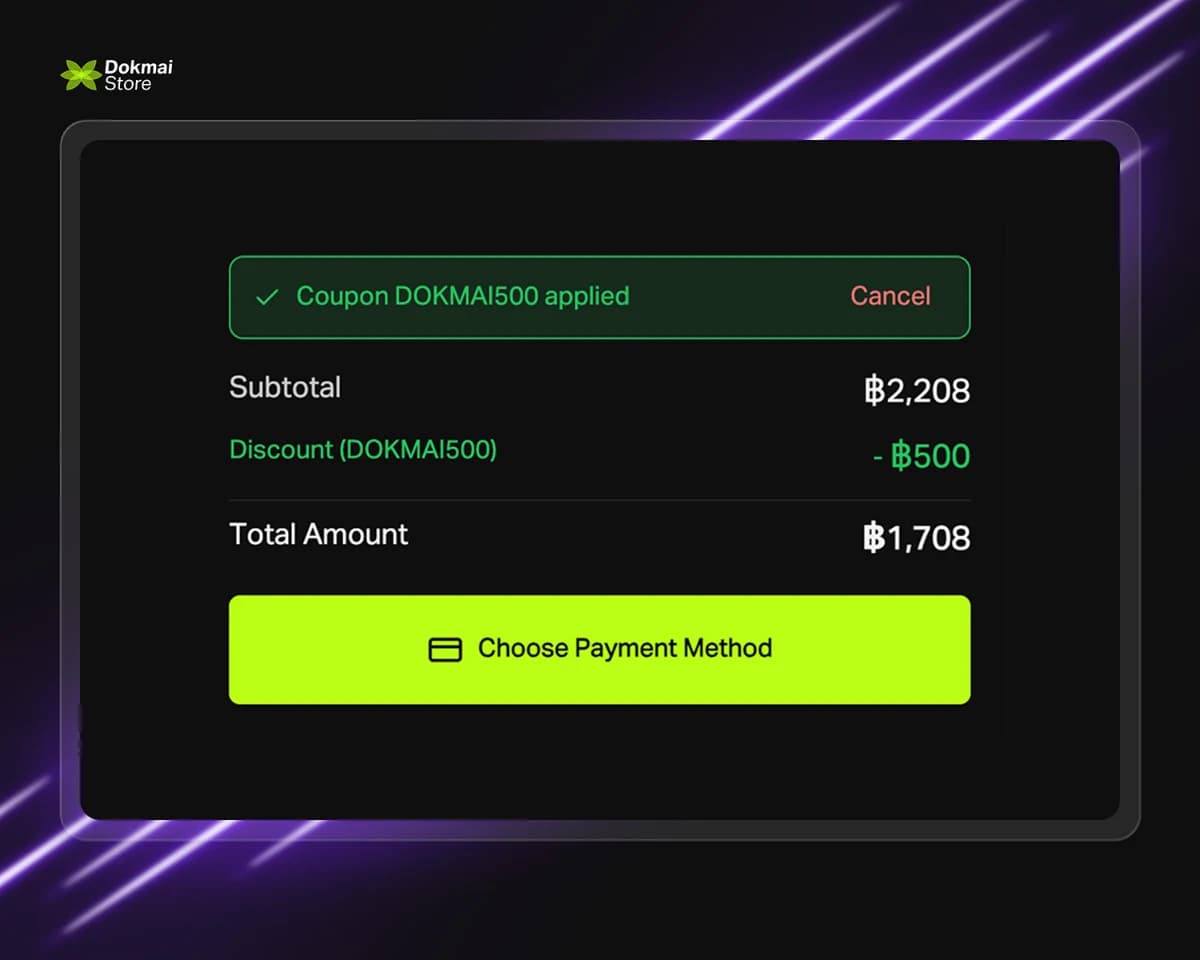Click the credit card icon
Viewport: 1200px width, 960px height.
click(445, 650)
